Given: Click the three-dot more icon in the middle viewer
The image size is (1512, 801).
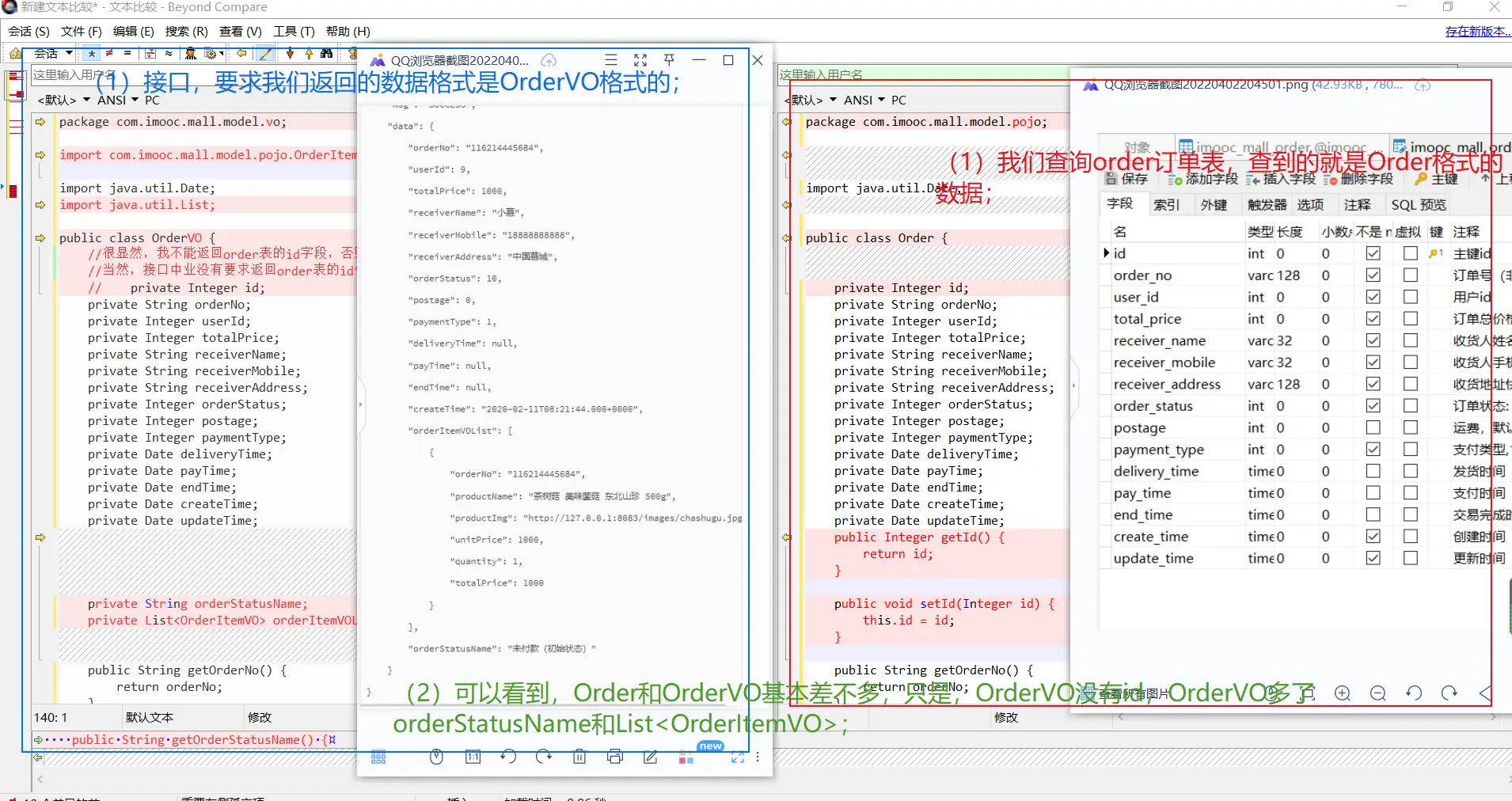Looking at the screenshot, I should coord(758,757).
